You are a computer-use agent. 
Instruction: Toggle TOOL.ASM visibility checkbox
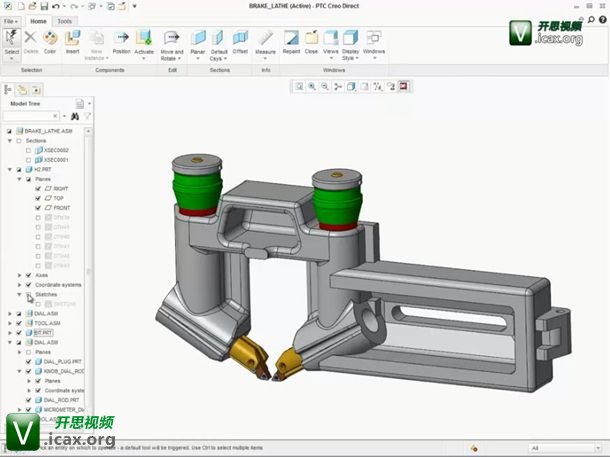(19, 323)
